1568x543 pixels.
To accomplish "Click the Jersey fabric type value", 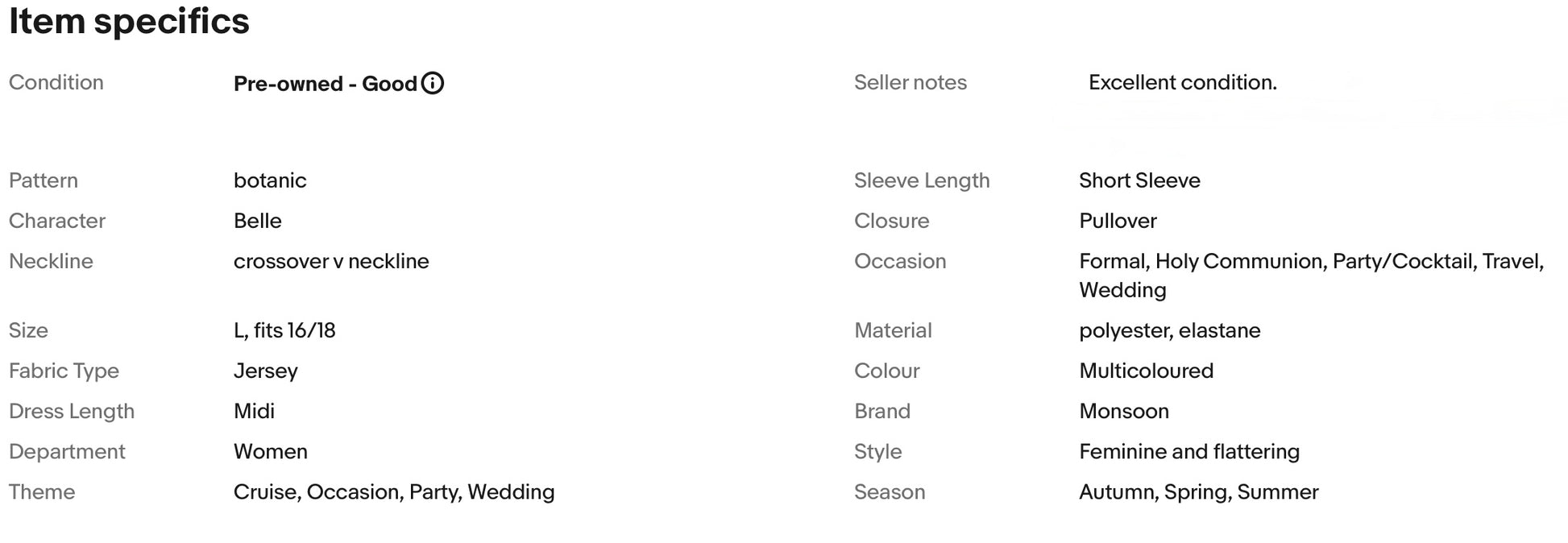I will click(266, 371).
